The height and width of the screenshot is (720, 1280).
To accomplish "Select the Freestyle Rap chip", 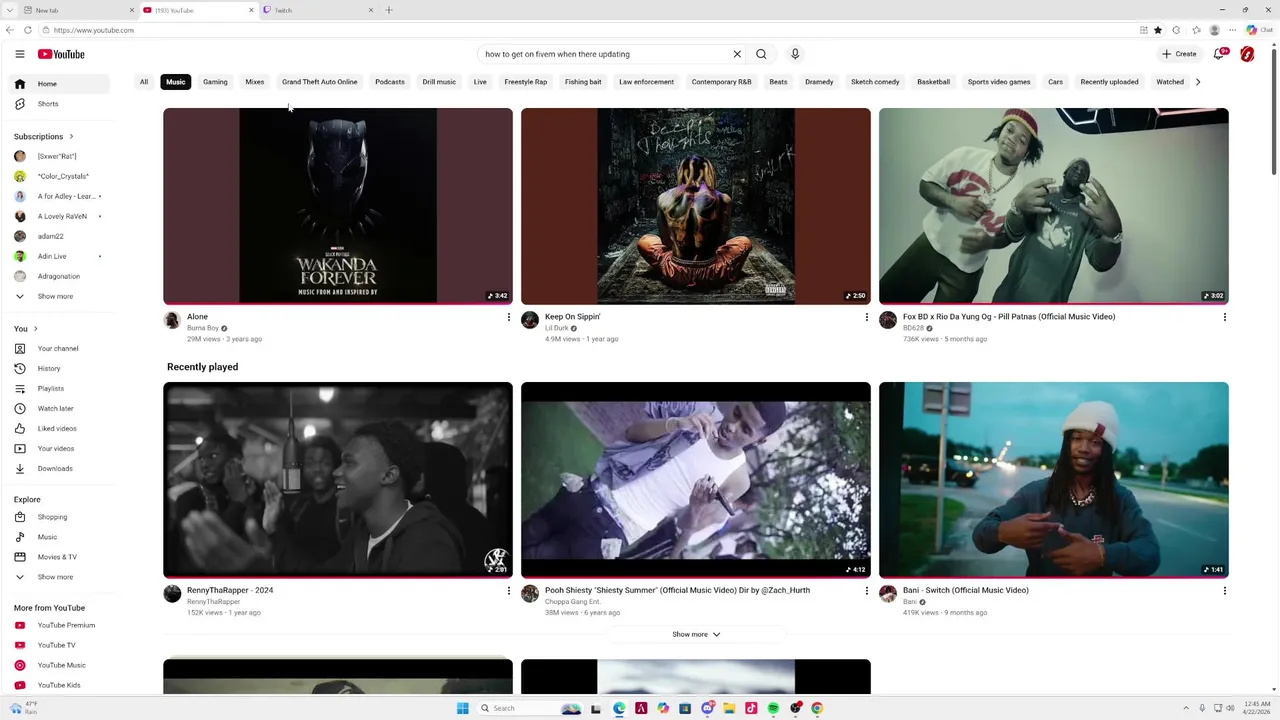I will tap(525, 82).
